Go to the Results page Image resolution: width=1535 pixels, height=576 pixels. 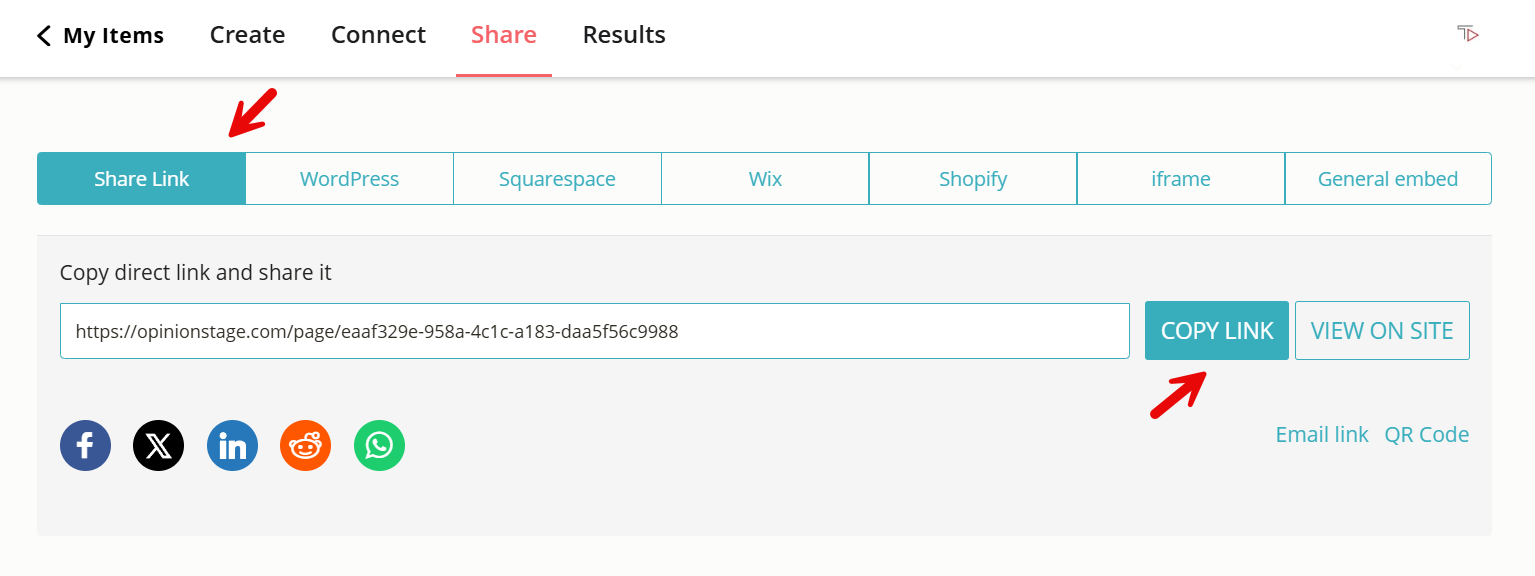[x=624, y=34]
